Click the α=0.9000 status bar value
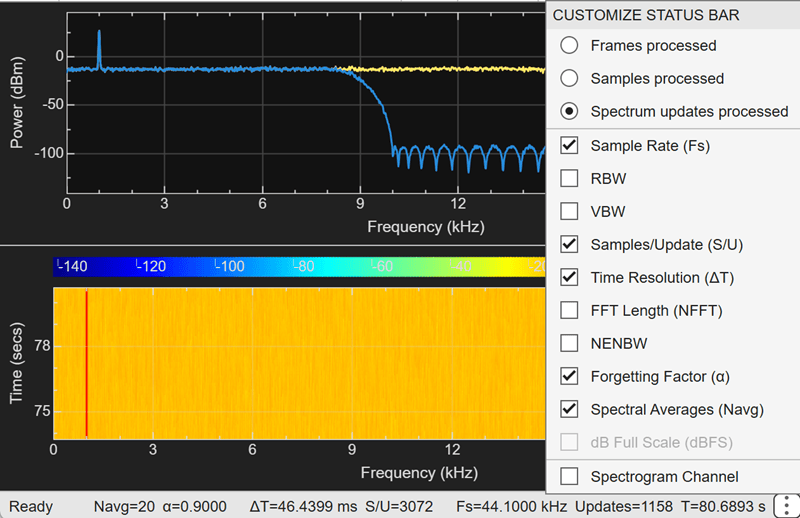The width and height of the screenshot is (800, 518). coord(194,506)
